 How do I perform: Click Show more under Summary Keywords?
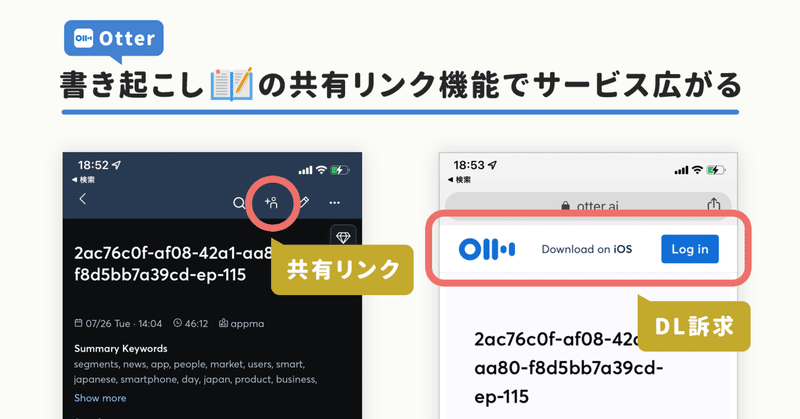tap(100, 398)
